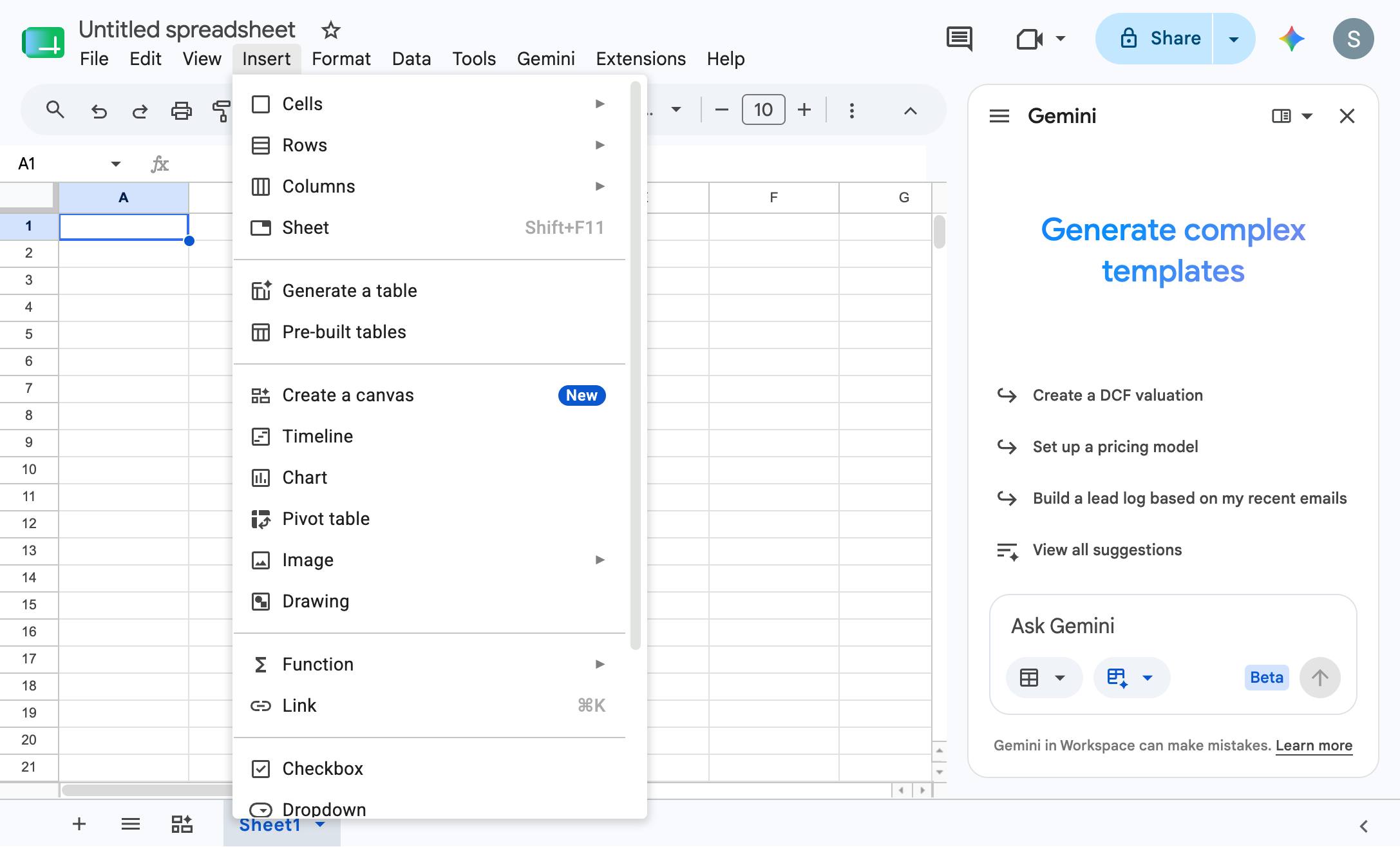Search the menus with magnifier icon
Screen dimensions: 1400x847
(x=55, y=110)
